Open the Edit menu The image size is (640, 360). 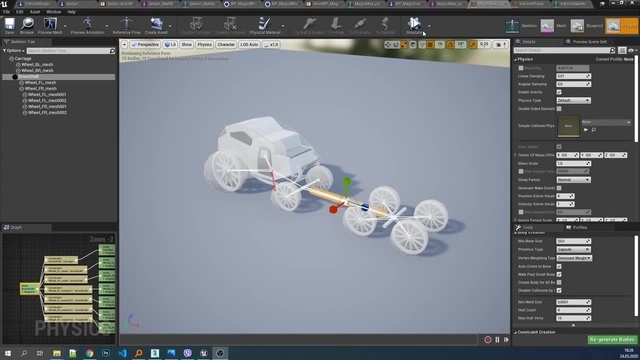[20, 12]
